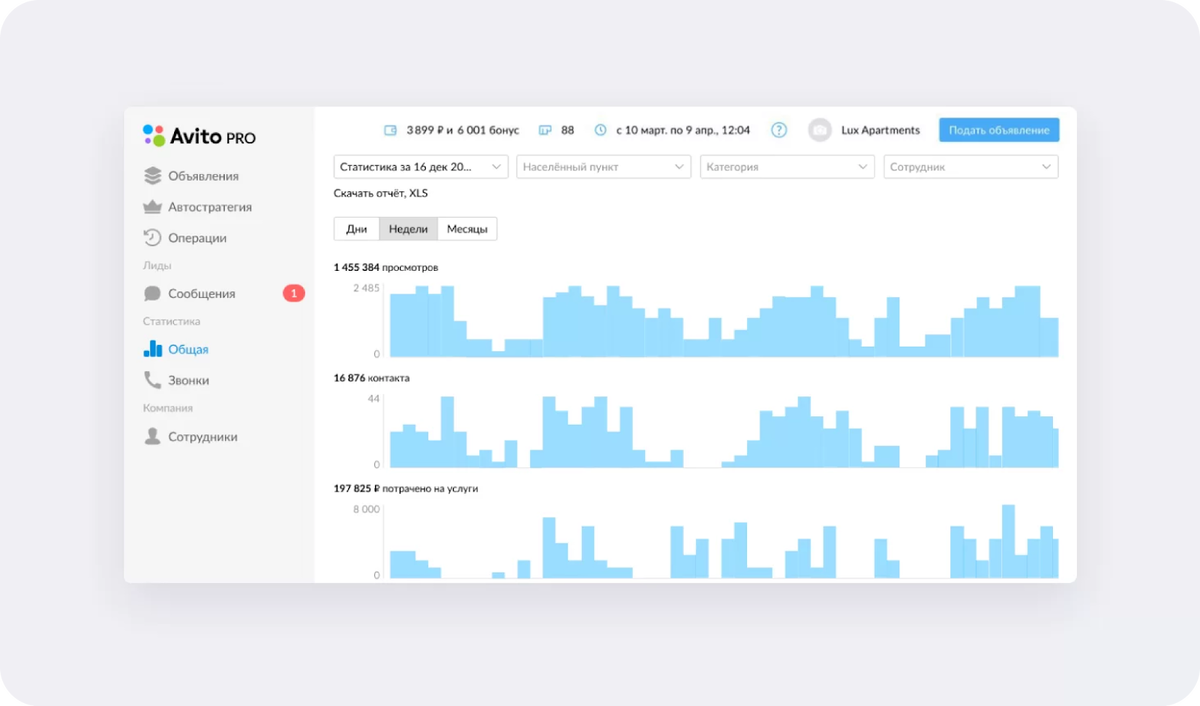Select the Звонки phone icon
Screen dimensions: 1200x706
(x=152, y=380)
